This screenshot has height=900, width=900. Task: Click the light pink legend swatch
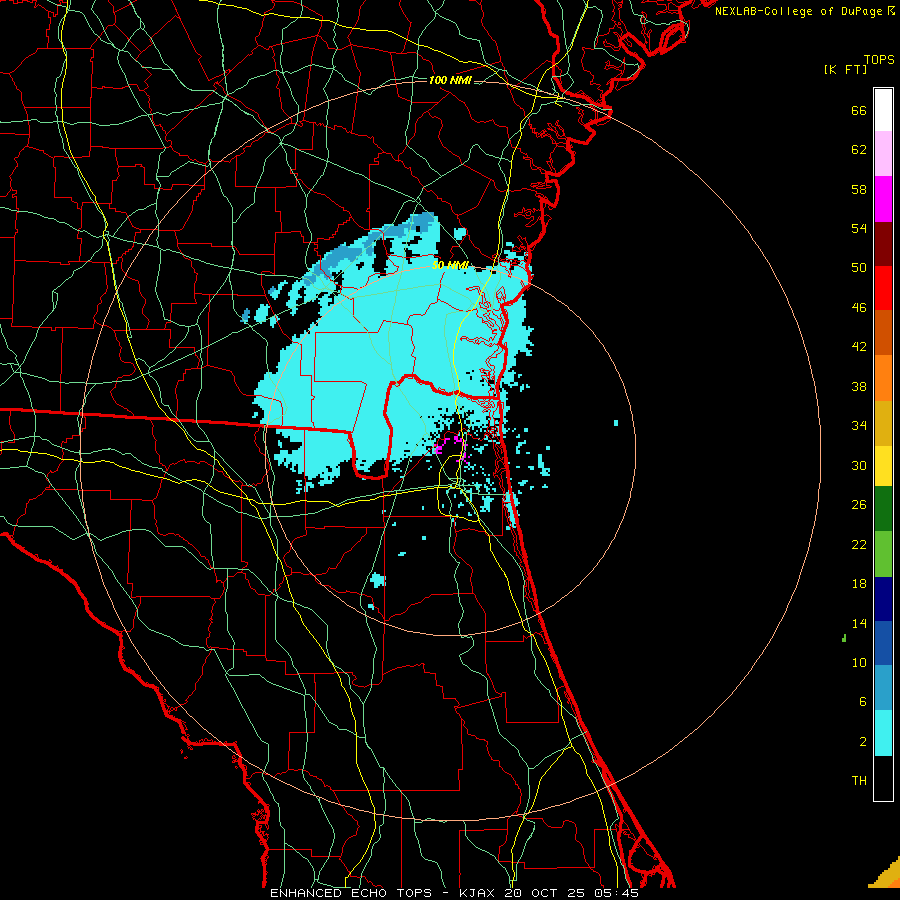pos(883,153)
